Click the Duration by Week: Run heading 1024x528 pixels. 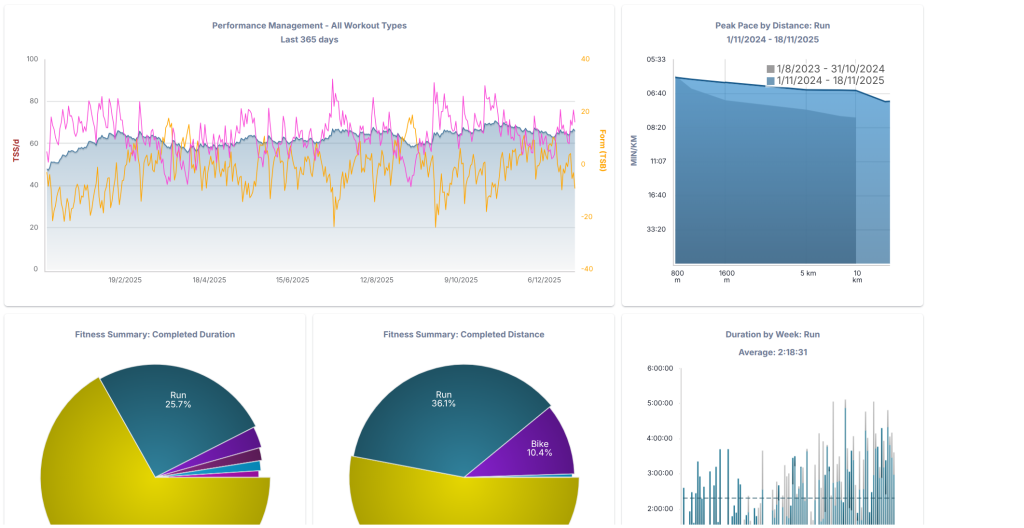coord(772,334)
